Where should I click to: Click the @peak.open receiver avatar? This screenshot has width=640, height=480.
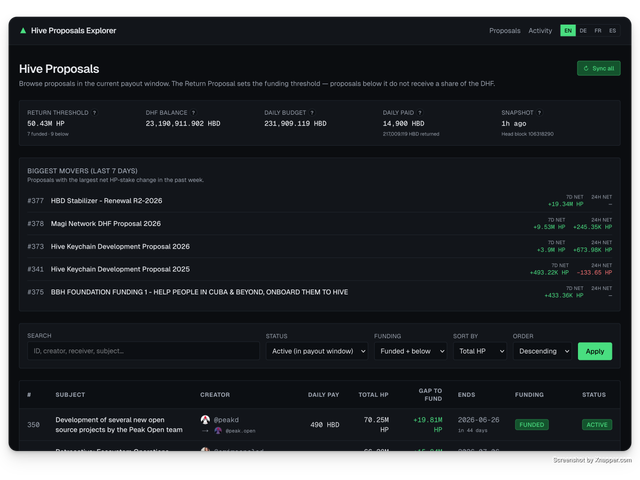tap(218, 431)
